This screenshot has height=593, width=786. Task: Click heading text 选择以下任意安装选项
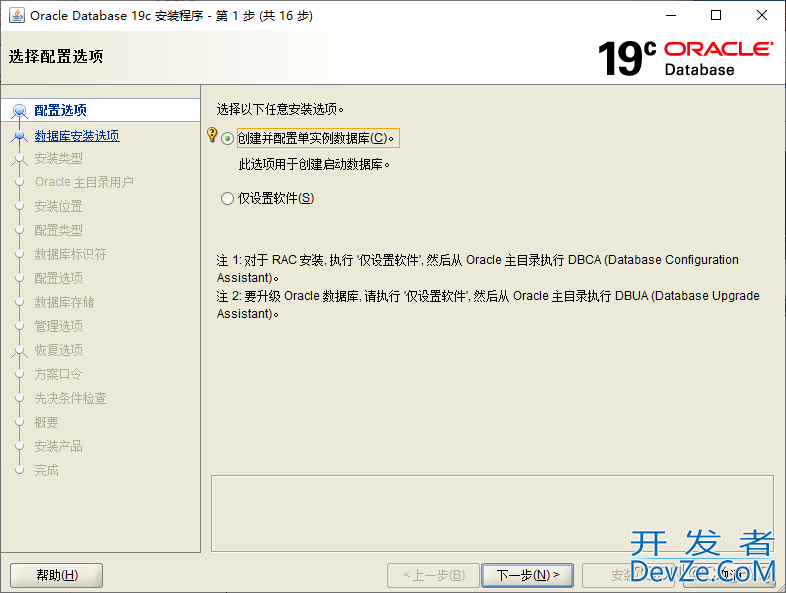(280, 109)
